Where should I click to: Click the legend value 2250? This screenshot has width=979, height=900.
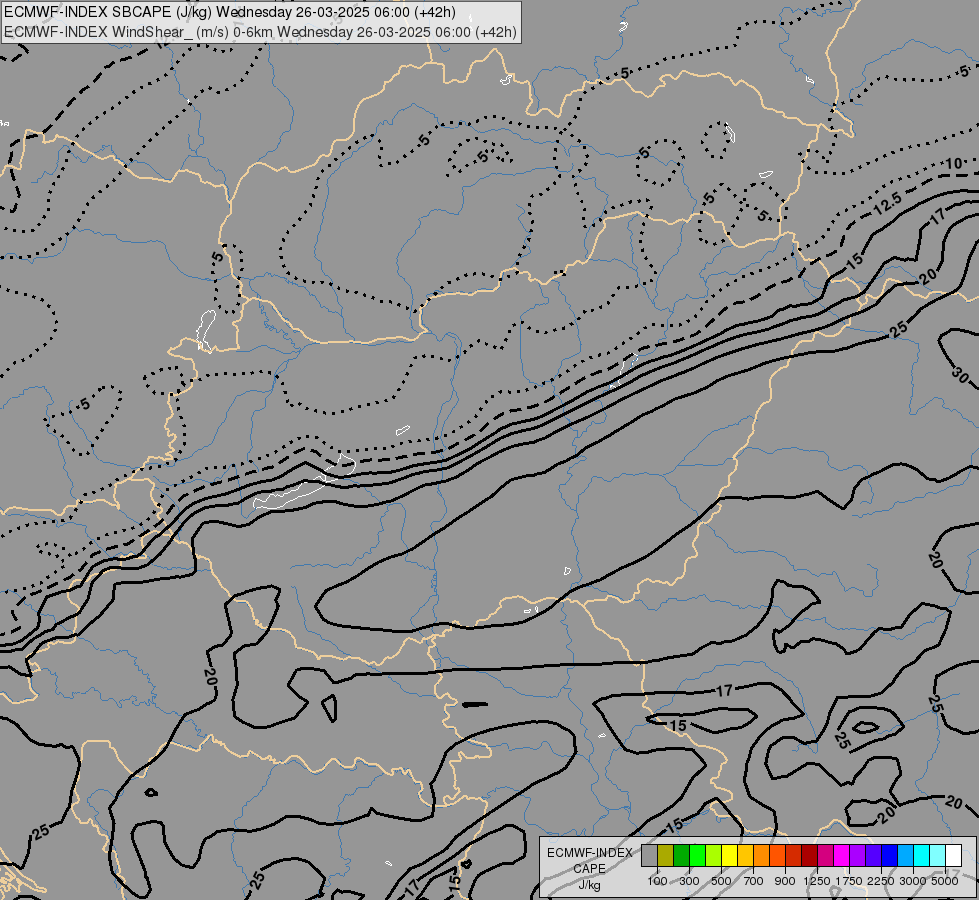881,881
